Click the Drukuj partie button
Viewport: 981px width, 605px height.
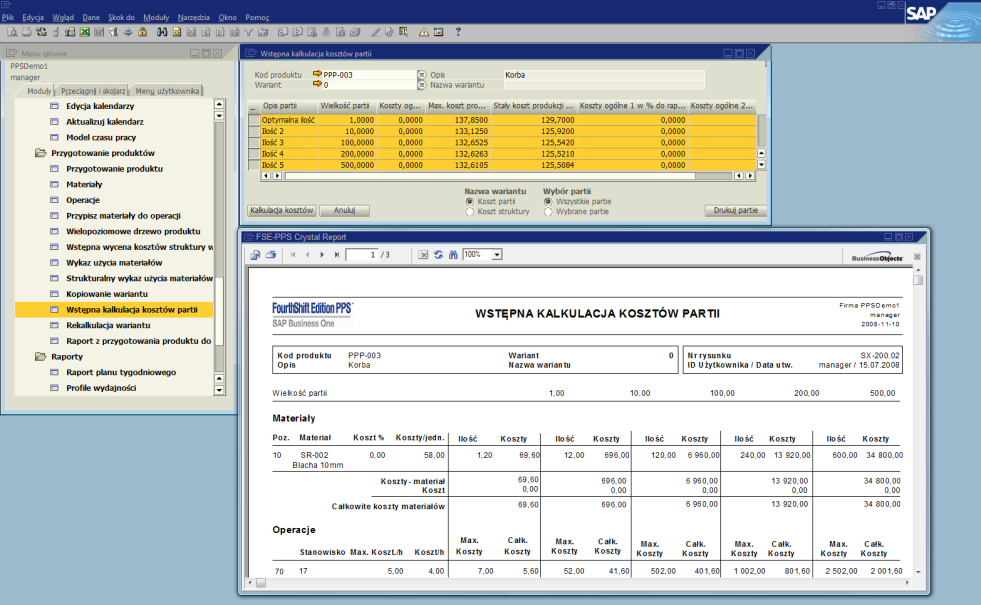coord(735,210)
